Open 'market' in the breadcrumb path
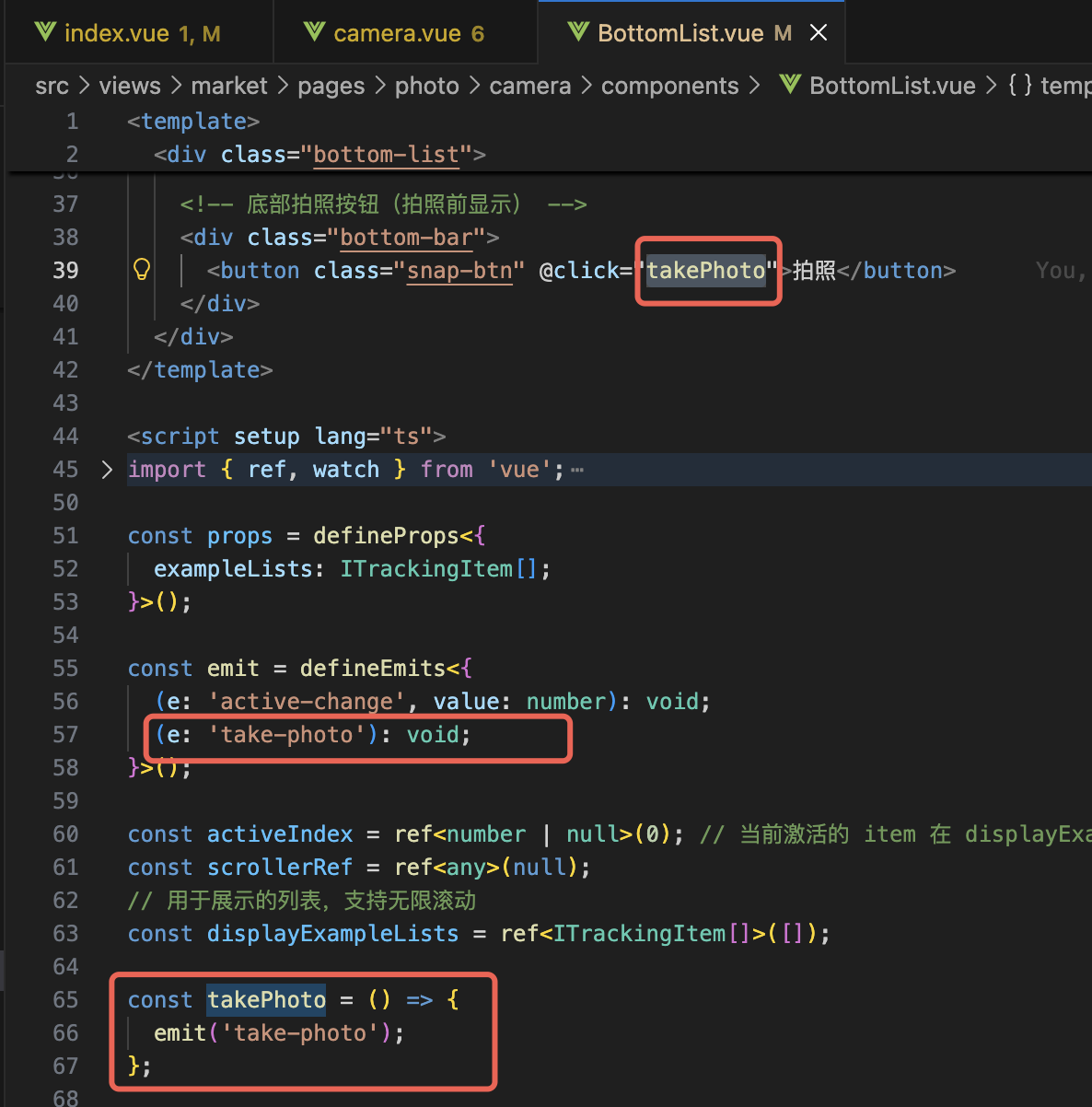The image size is (1092, 1107). [x=229, y=86]
